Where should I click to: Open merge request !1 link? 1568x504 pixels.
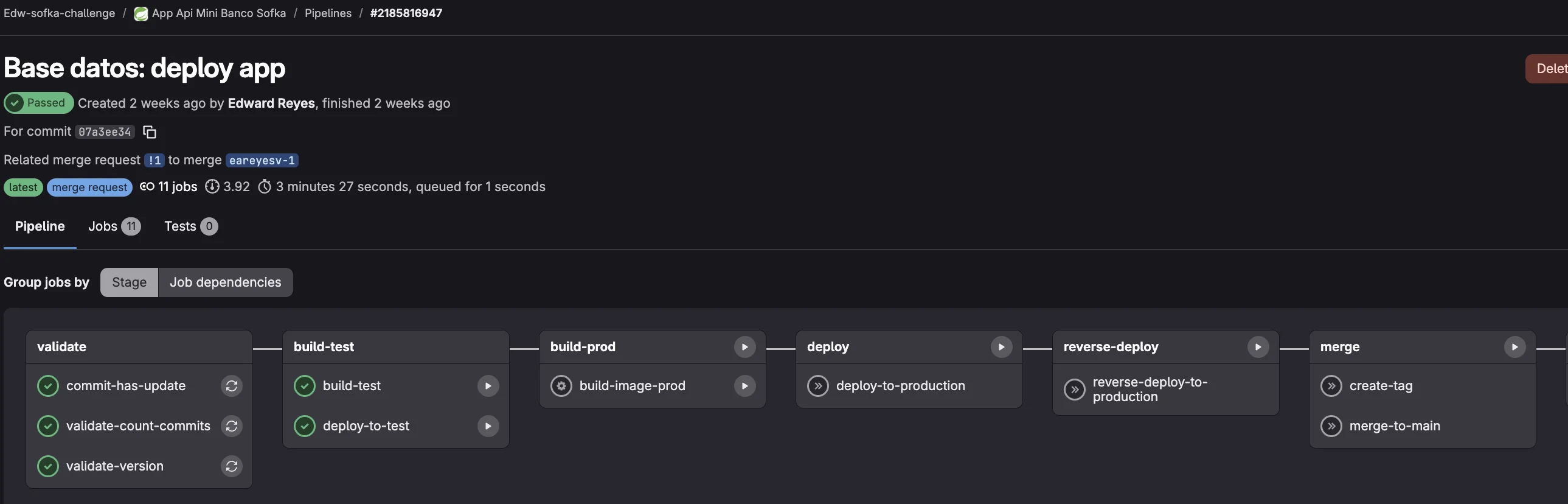pos(154,160)
